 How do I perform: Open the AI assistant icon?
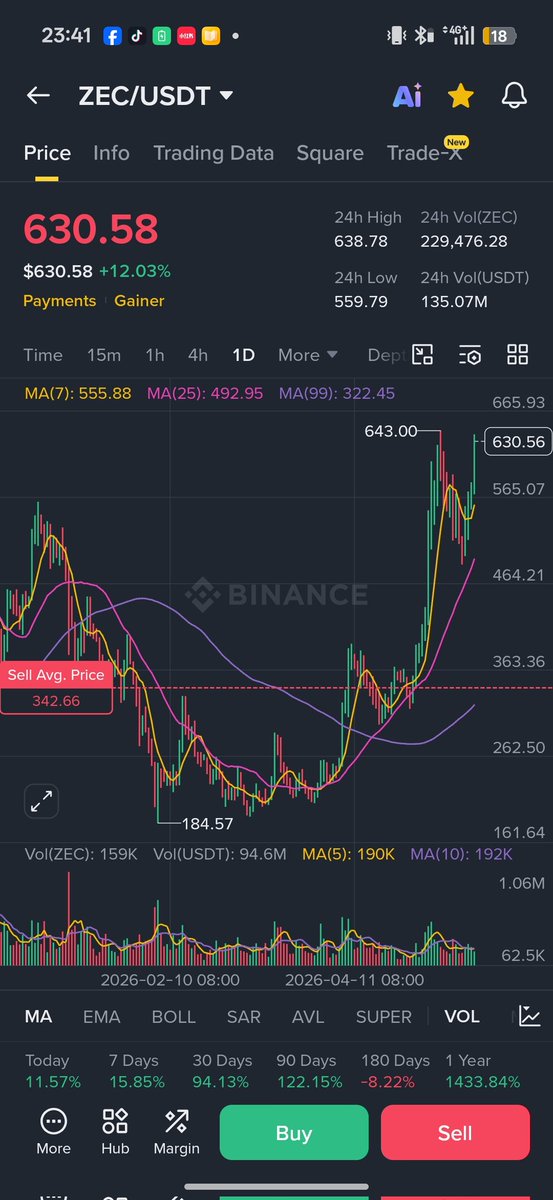[407, 95]
